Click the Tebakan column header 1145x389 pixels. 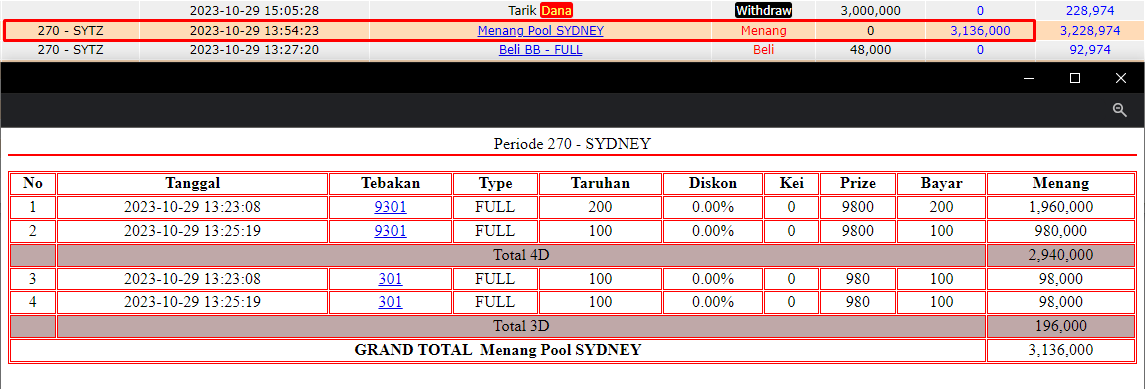tap(391, 183)
